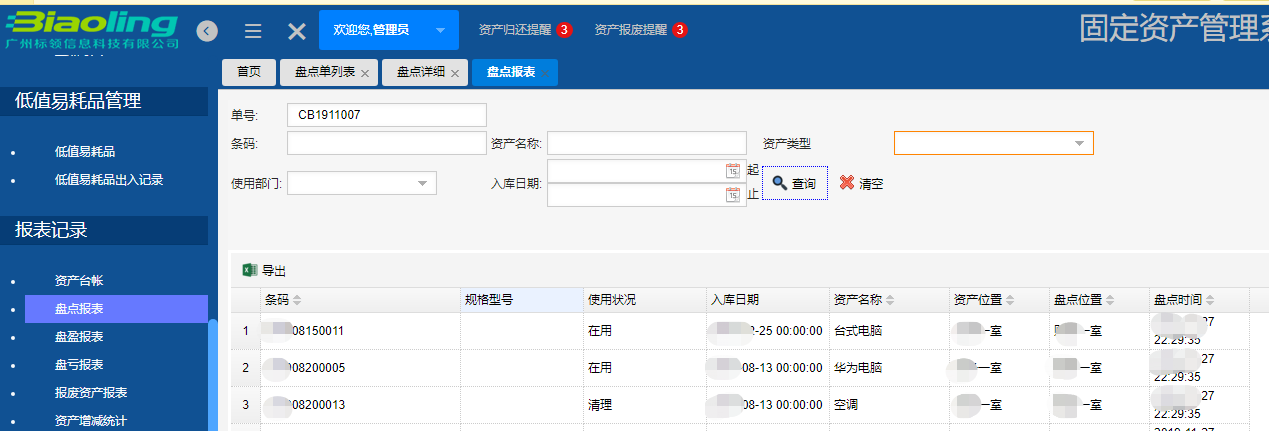Close the 盘点单列表 tab
The image size is (1269, 431).
(x=365, y=73)
